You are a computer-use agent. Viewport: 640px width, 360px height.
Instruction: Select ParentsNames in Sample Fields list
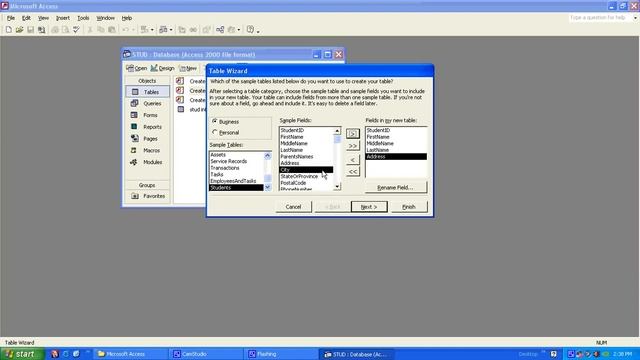pos(306,156)
